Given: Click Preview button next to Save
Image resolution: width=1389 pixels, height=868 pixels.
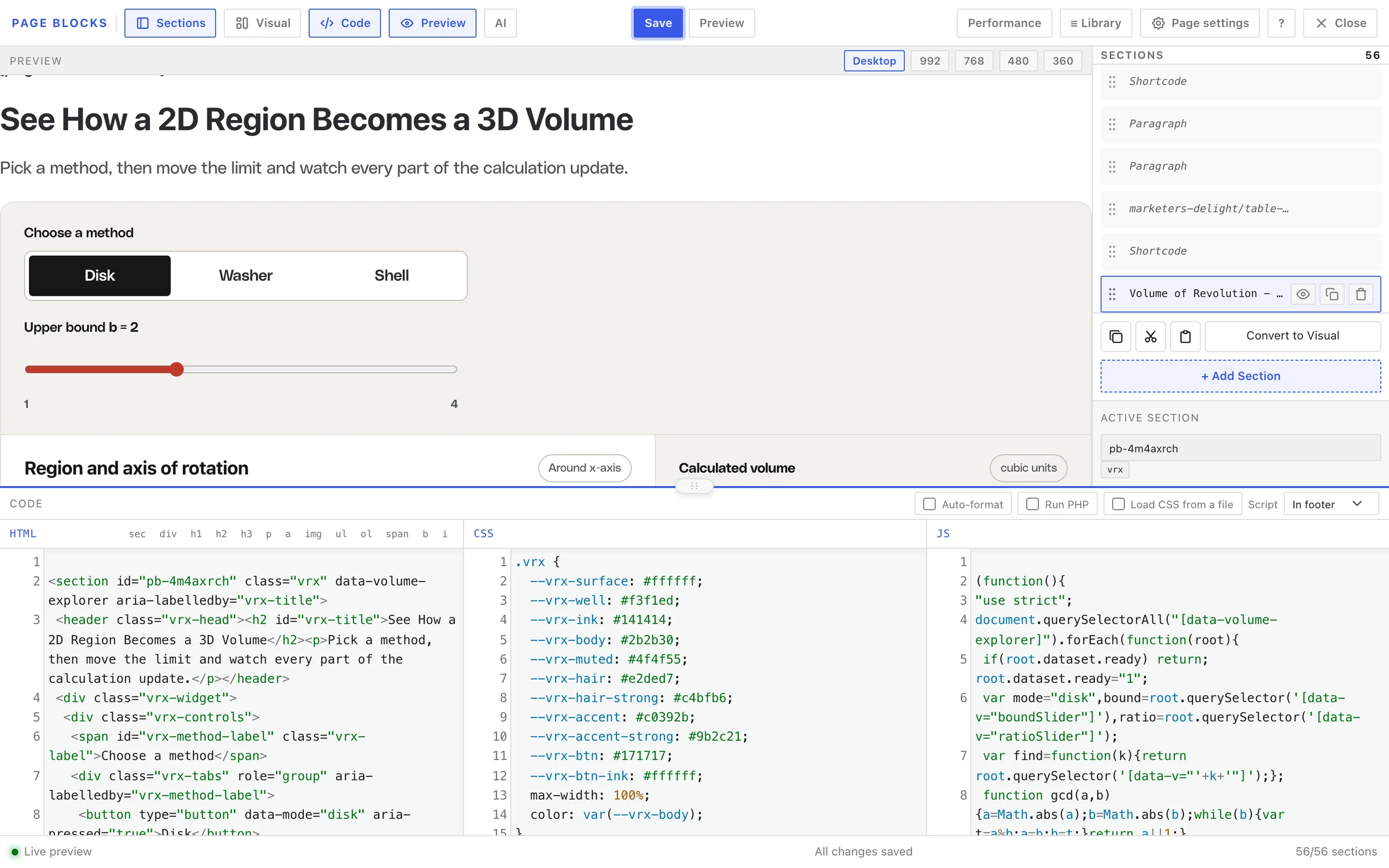Looking at the screenshot, I should 721,23.
